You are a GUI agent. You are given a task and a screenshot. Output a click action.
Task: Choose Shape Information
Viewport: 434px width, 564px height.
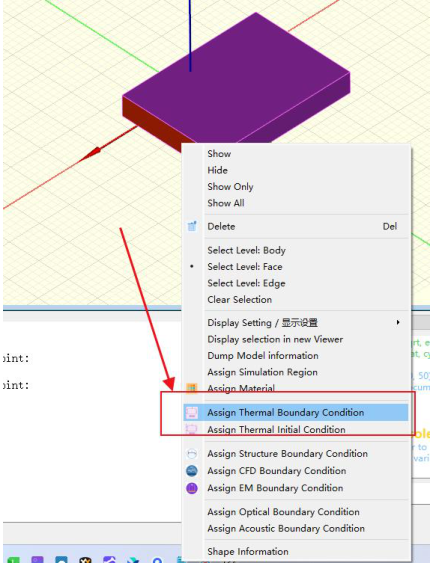(x=296, y=551)
